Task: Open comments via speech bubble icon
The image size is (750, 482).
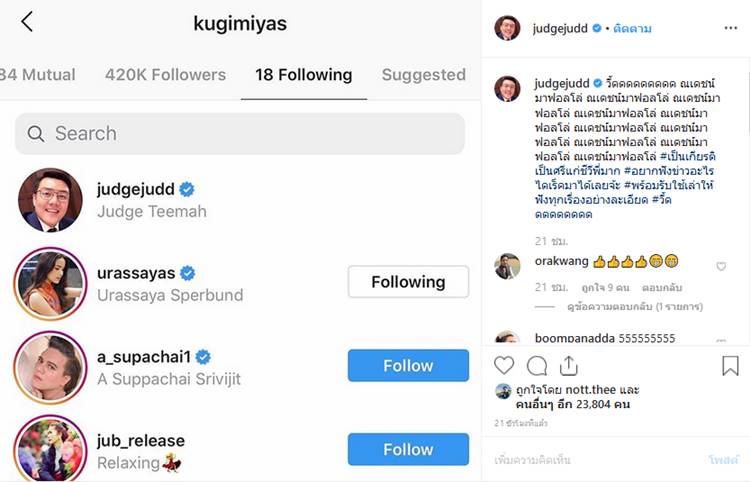Action: [x=537, y=365]
